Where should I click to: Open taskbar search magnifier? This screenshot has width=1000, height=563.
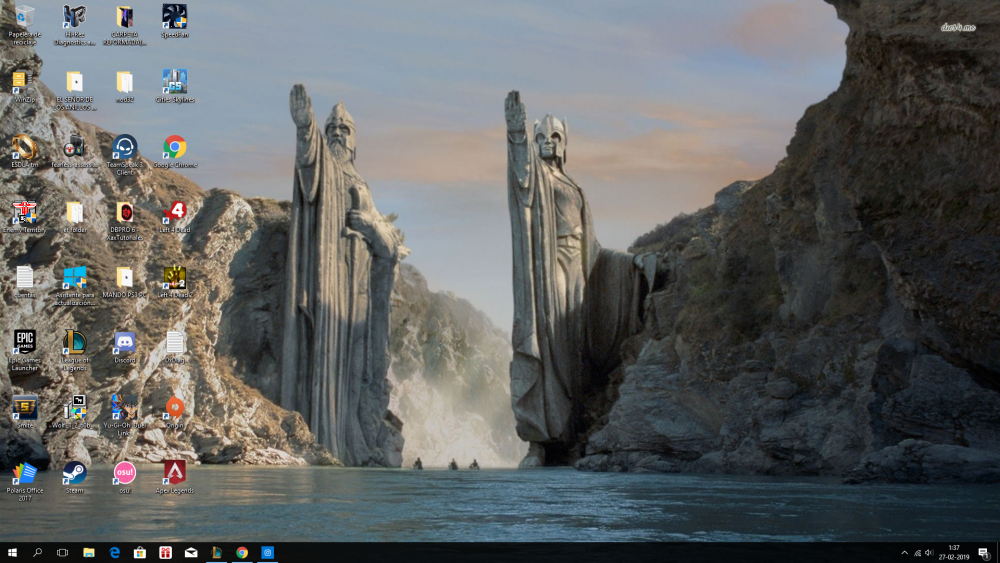coord(38,552)
